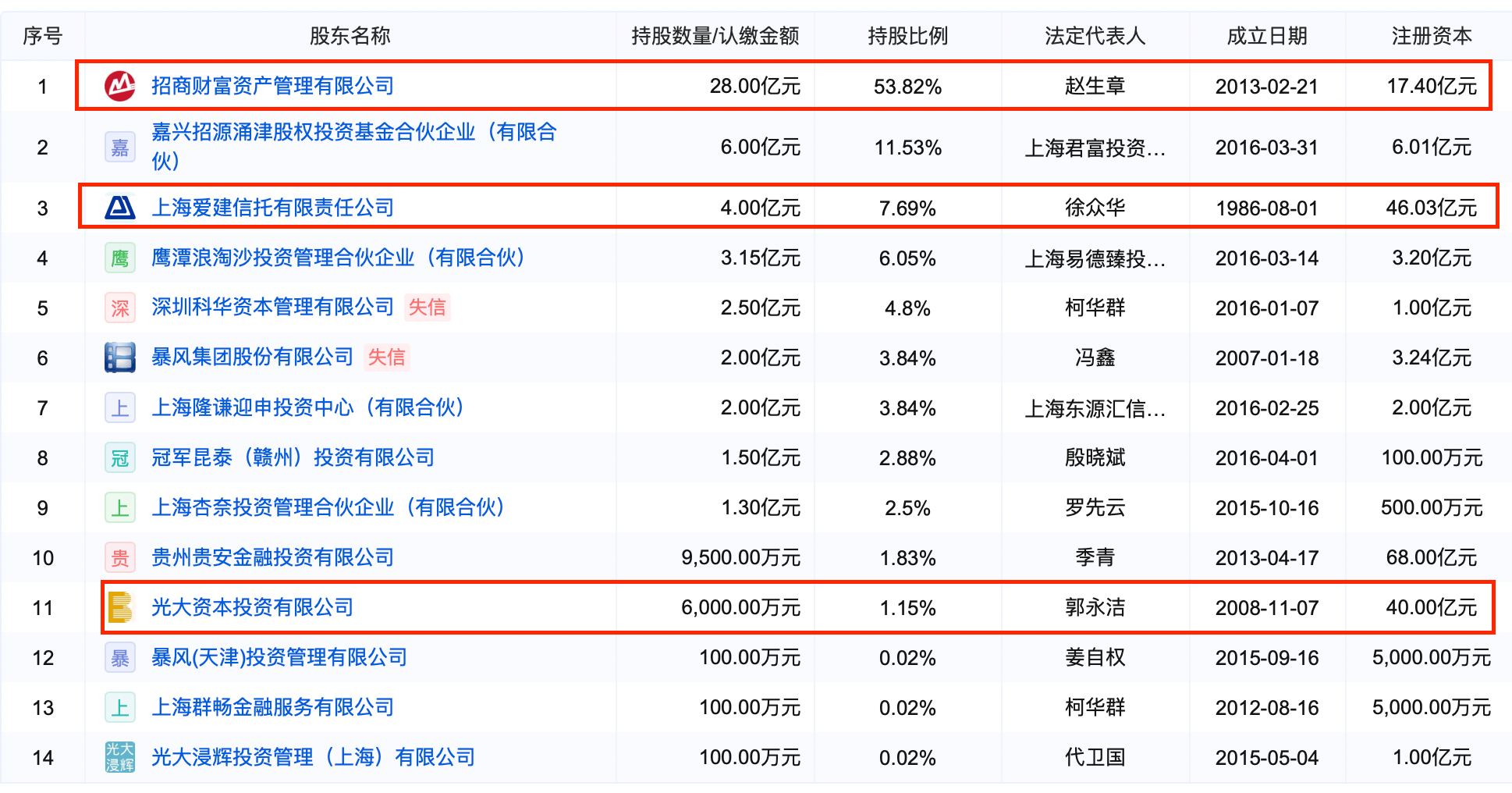Click the 上海群畅金融 logo icon with 上 character
The width and height of the screenshot is (1512, 793).
[x=120, y=708]
